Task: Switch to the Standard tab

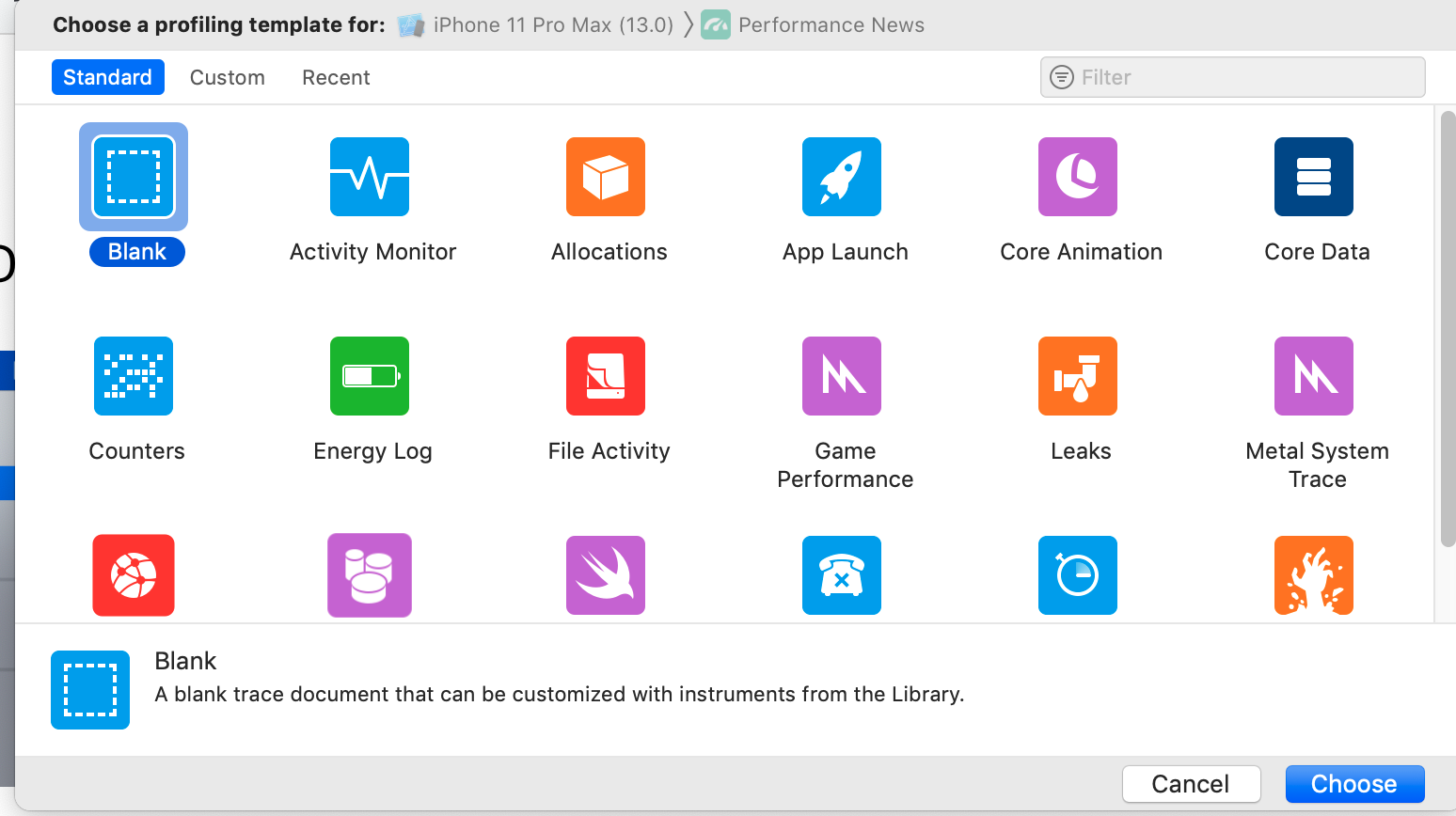Action: [108, 77]
